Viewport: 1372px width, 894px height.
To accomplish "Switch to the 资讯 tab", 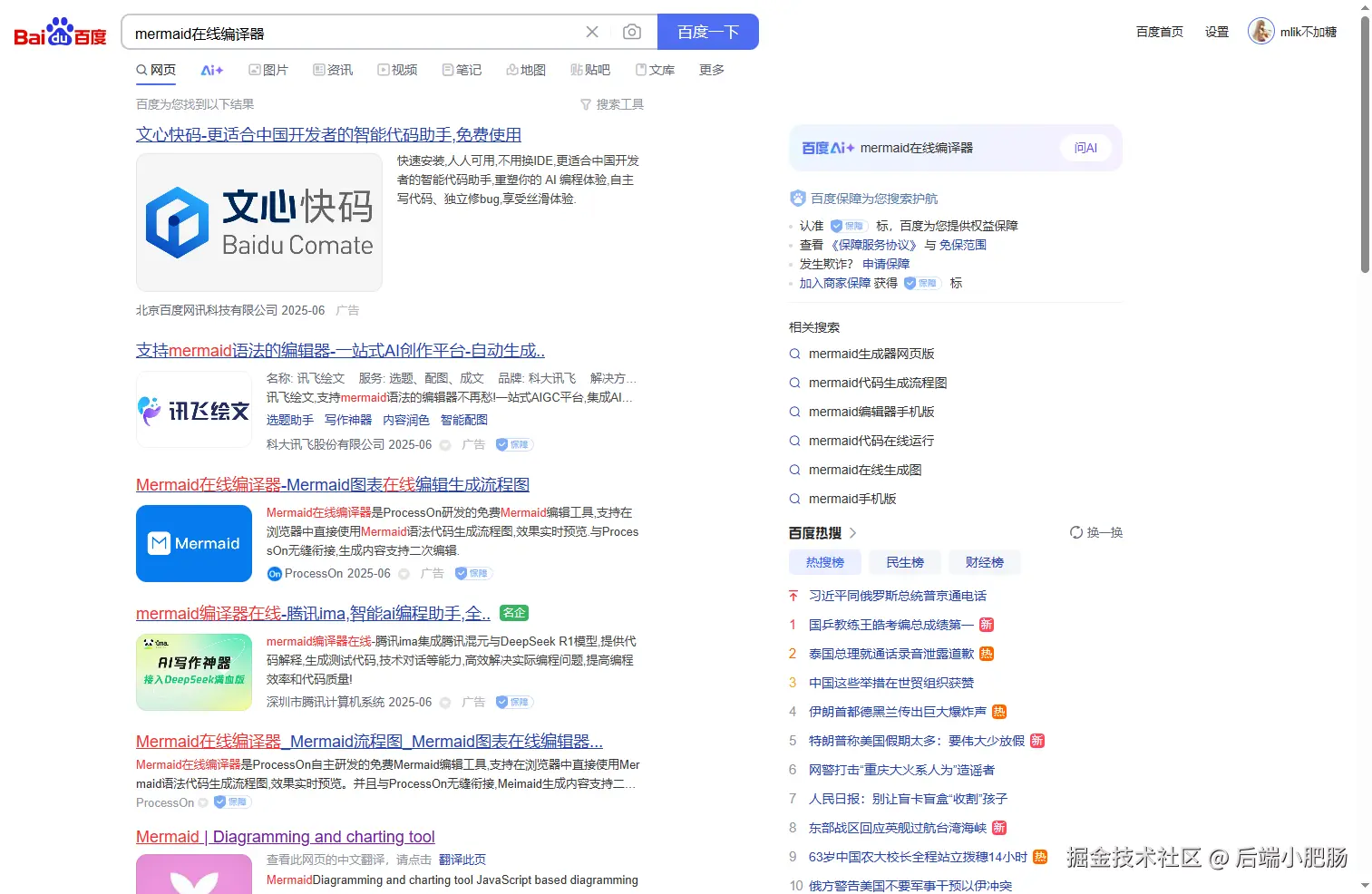I will [x=333, y=70].
